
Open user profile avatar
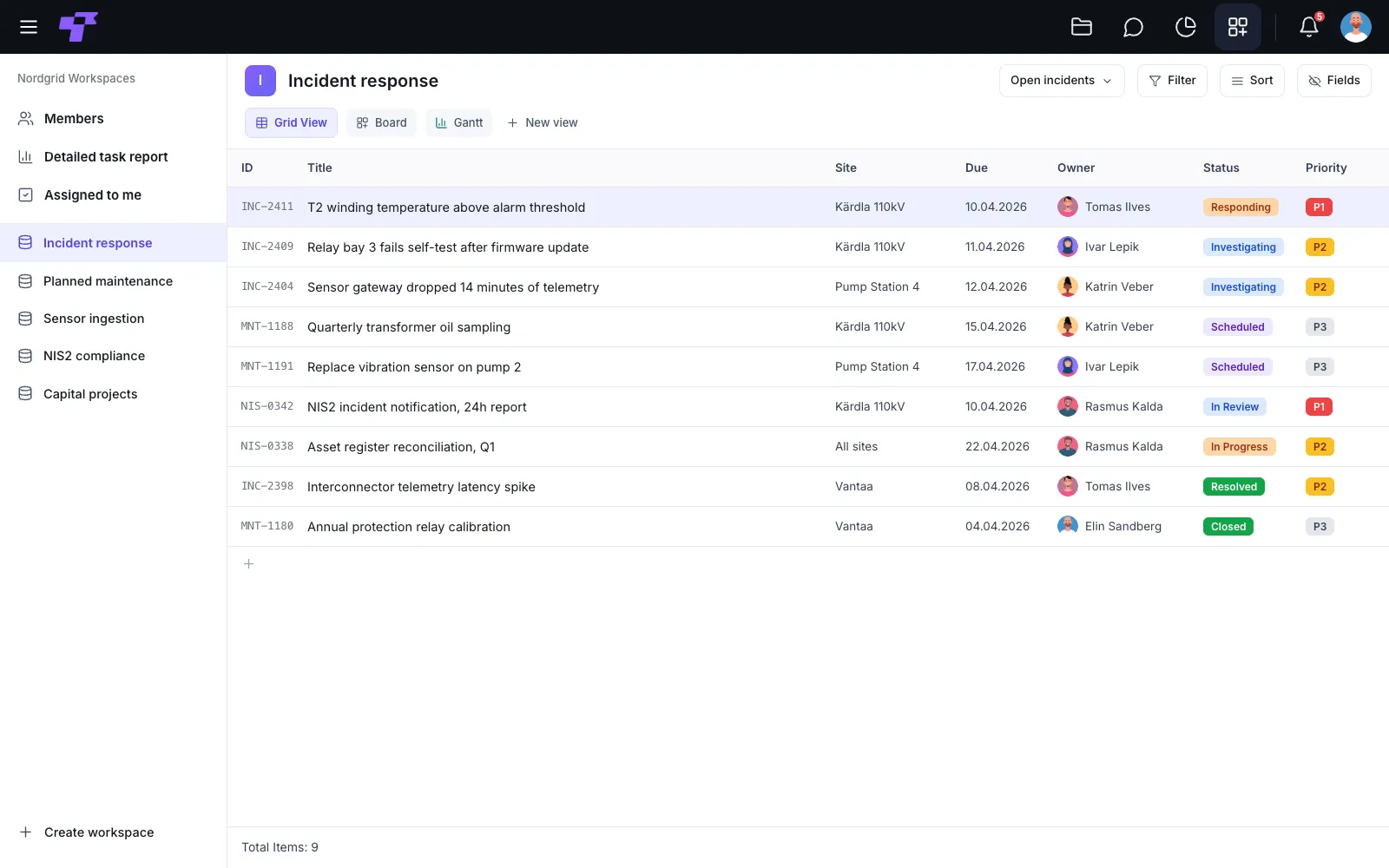1356,27
